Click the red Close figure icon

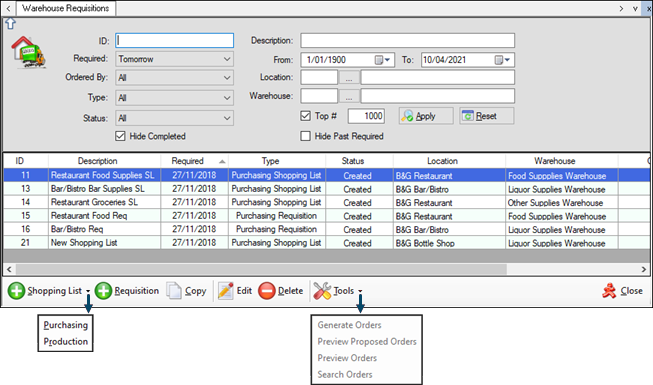[609, 291]
